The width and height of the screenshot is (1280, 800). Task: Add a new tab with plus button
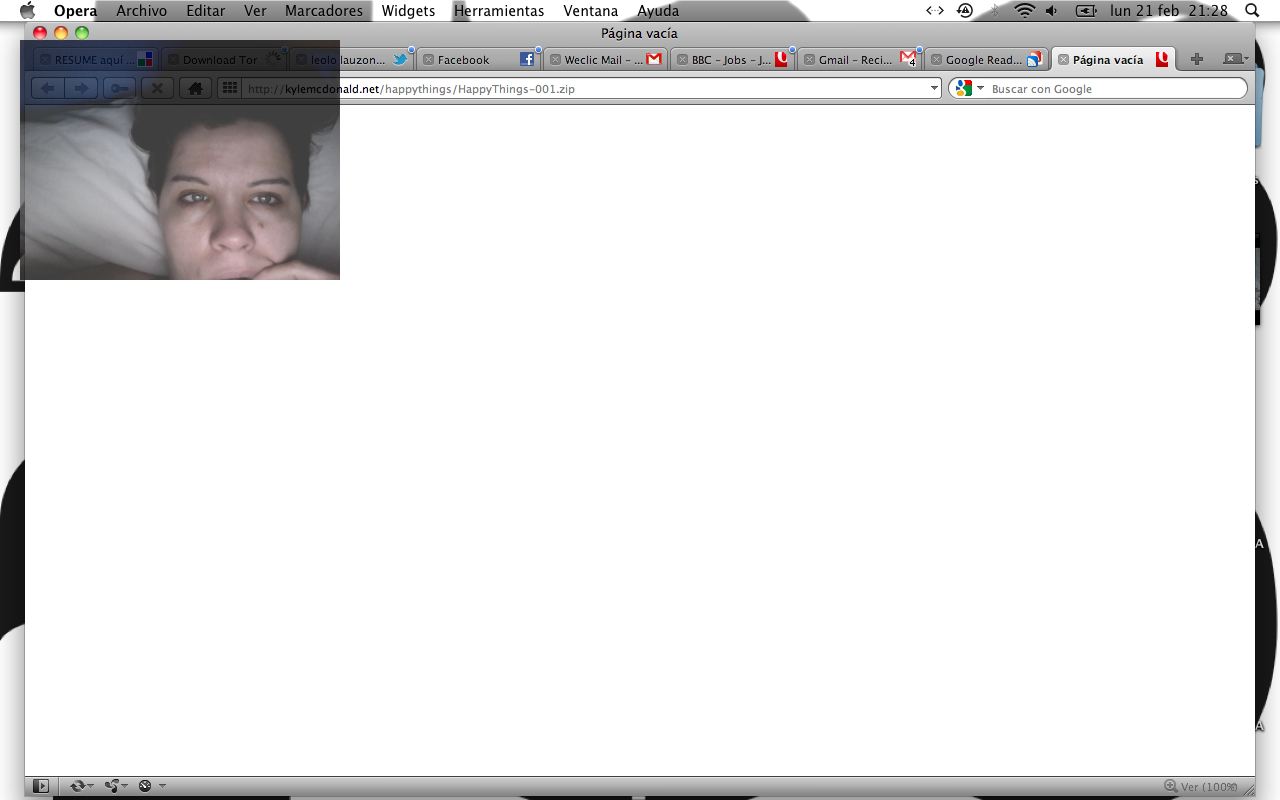[1196, 59]
